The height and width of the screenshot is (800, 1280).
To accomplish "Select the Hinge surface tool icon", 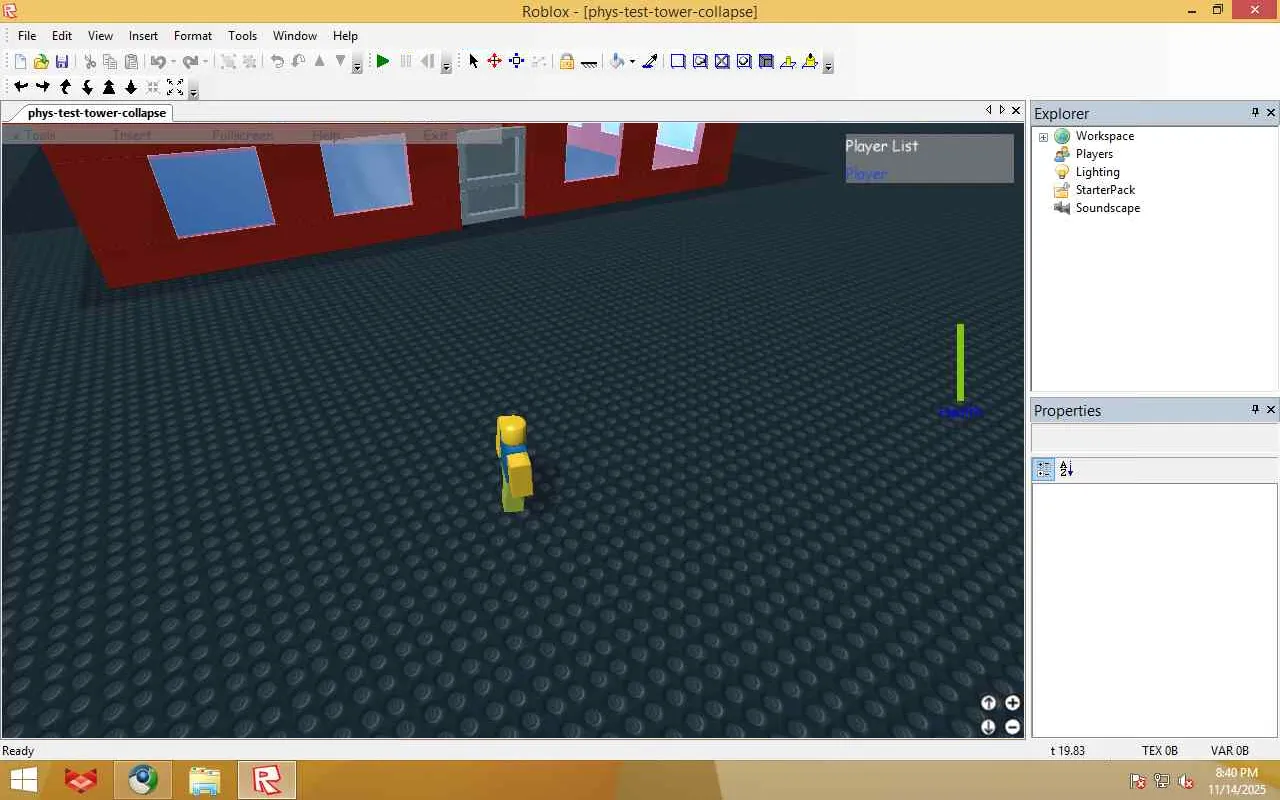I will [788, 62].
